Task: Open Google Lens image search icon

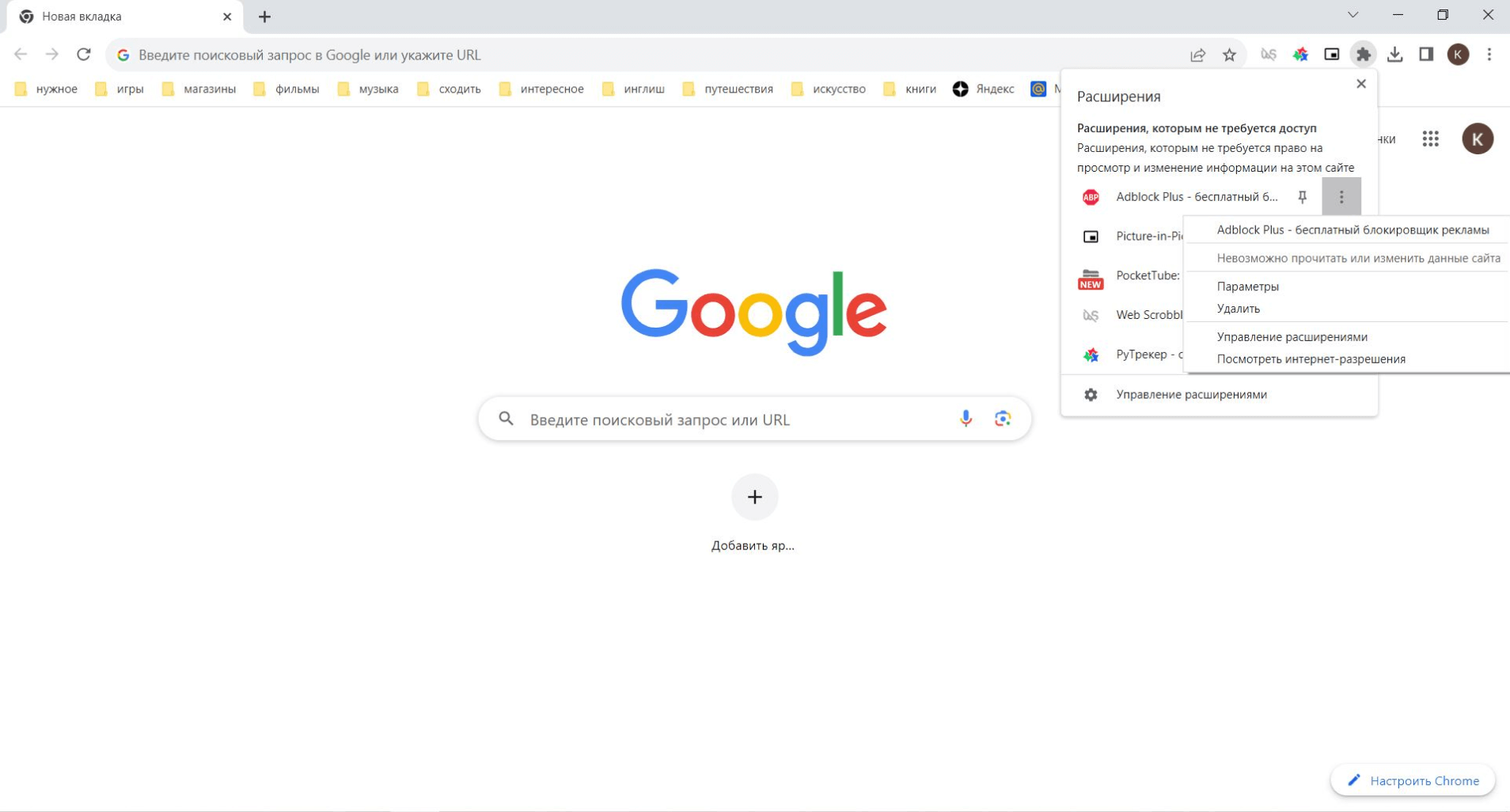Action: pyautogui.click(x=1003, y=419)
